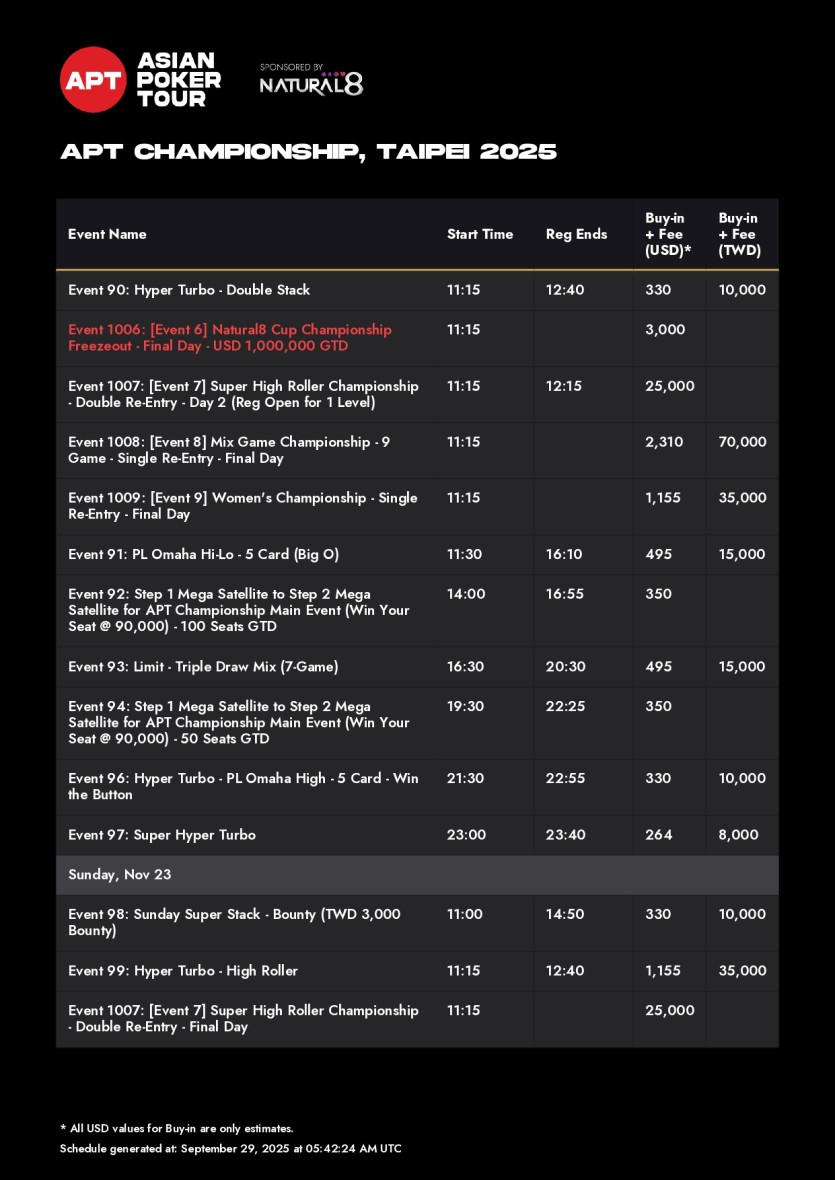This screenshot has height=1180, width=835.
Task: Click the Buy-in + Fee (TWD) header
Action: [x=739, y=234]
